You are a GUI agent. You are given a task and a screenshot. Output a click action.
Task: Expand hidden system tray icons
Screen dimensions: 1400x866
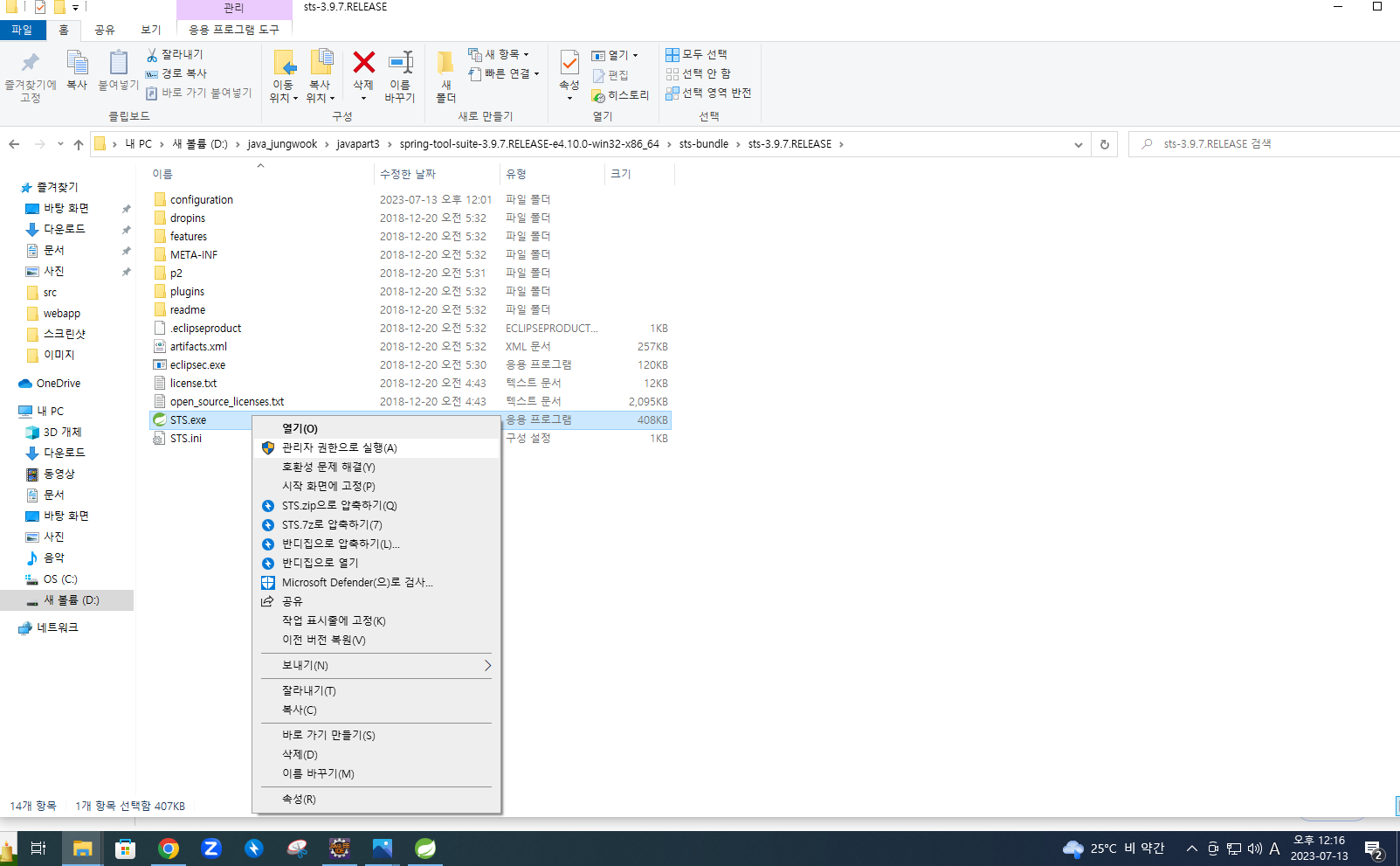point(1191,849)
